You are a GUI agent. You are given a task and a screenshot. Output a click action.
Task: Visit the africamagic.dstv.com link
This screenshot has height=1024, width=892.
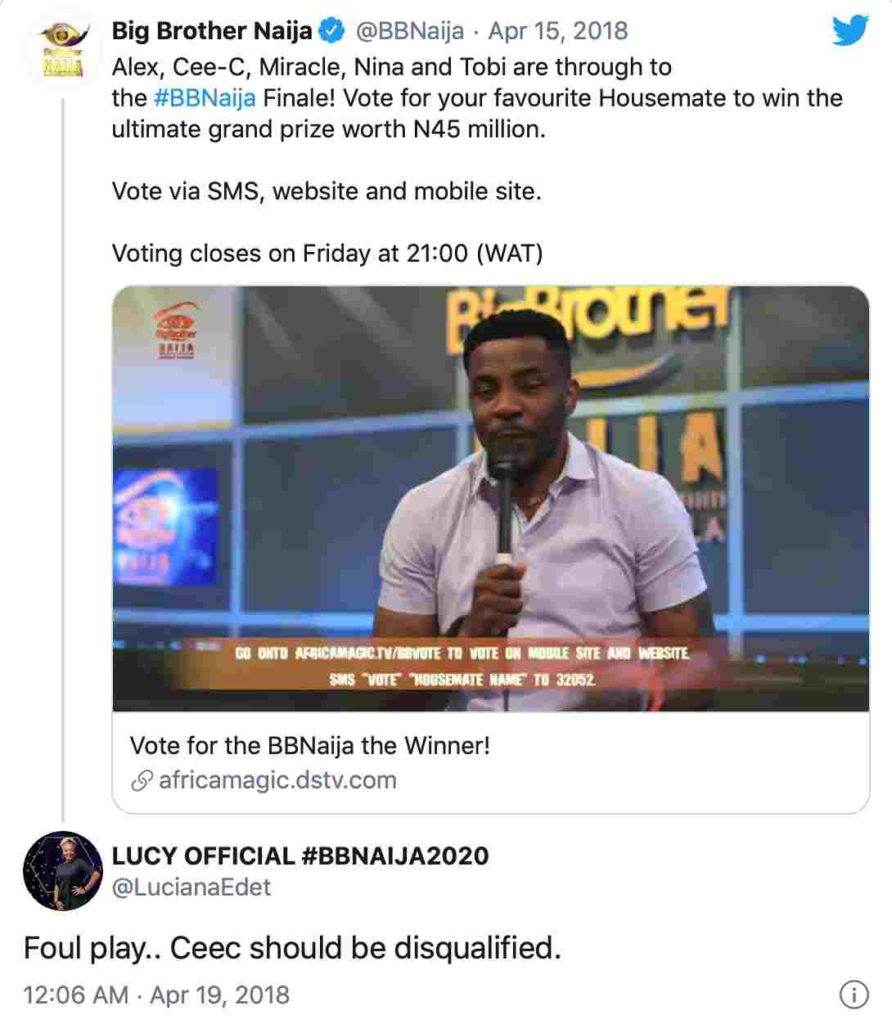[x=277, y=780]
